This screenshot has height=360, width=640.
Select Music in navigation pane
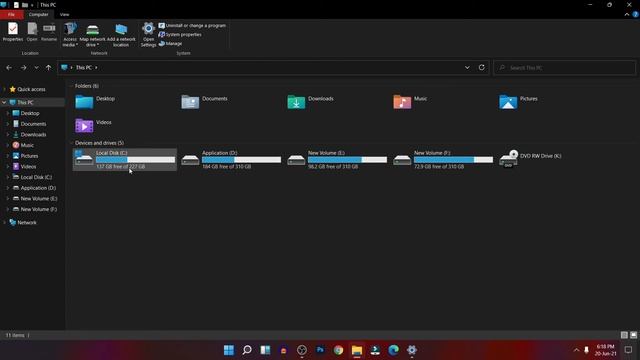tap(27, 145)
